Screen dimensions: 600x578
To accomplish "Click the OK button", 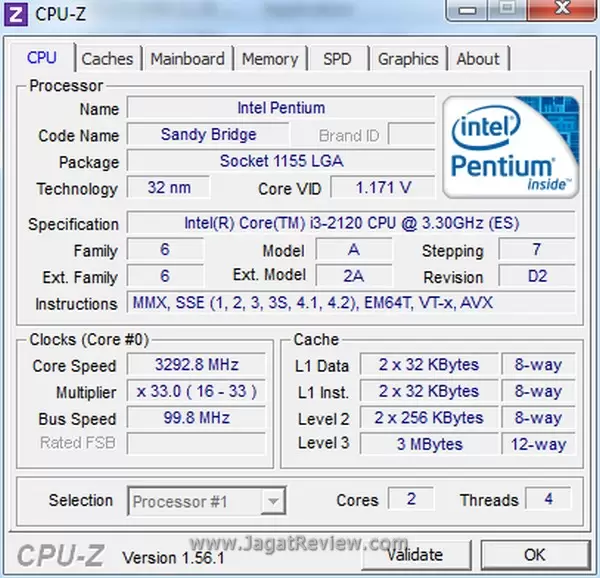I will coord(535,555).
